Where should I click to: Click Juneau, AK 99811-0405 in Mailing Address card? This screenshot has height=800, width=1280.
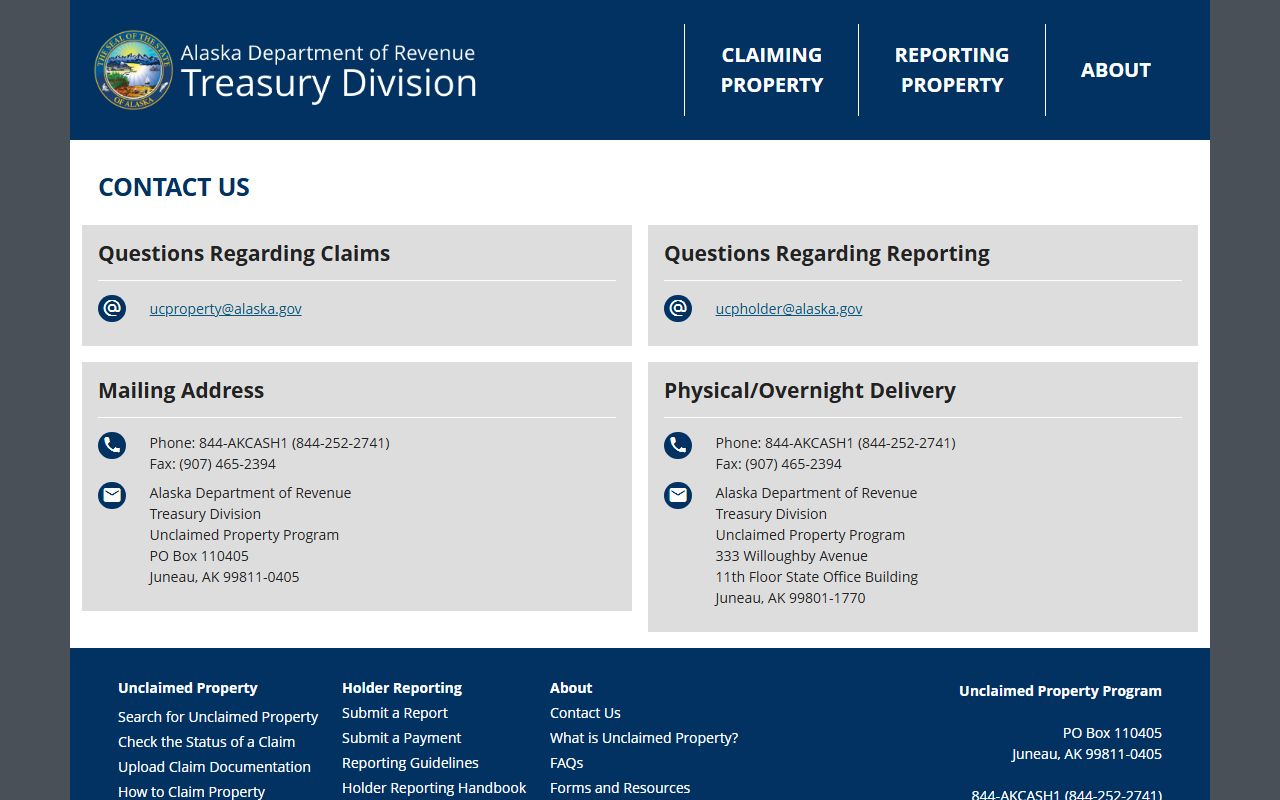tap(224, 577)
